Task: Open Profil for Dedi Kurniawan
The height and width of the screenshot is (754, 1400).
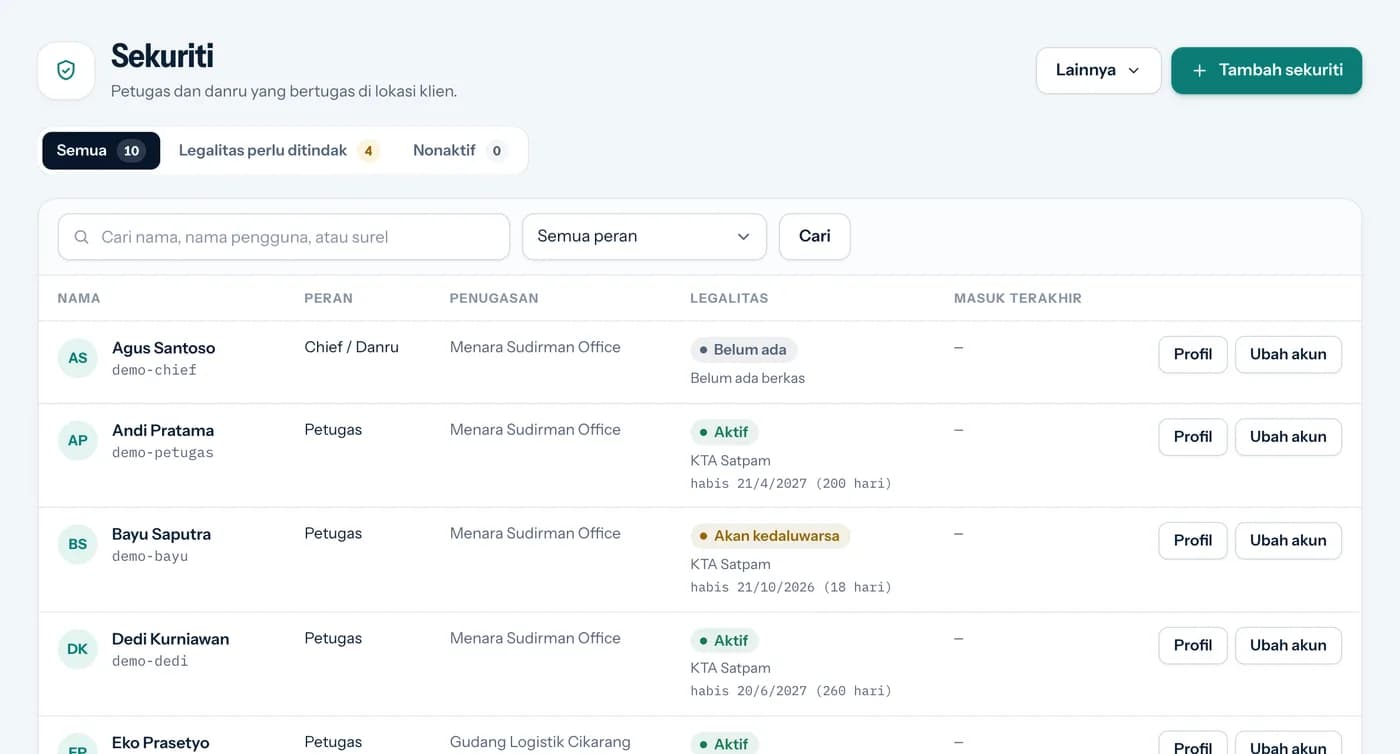Action: pos(1193,645)
